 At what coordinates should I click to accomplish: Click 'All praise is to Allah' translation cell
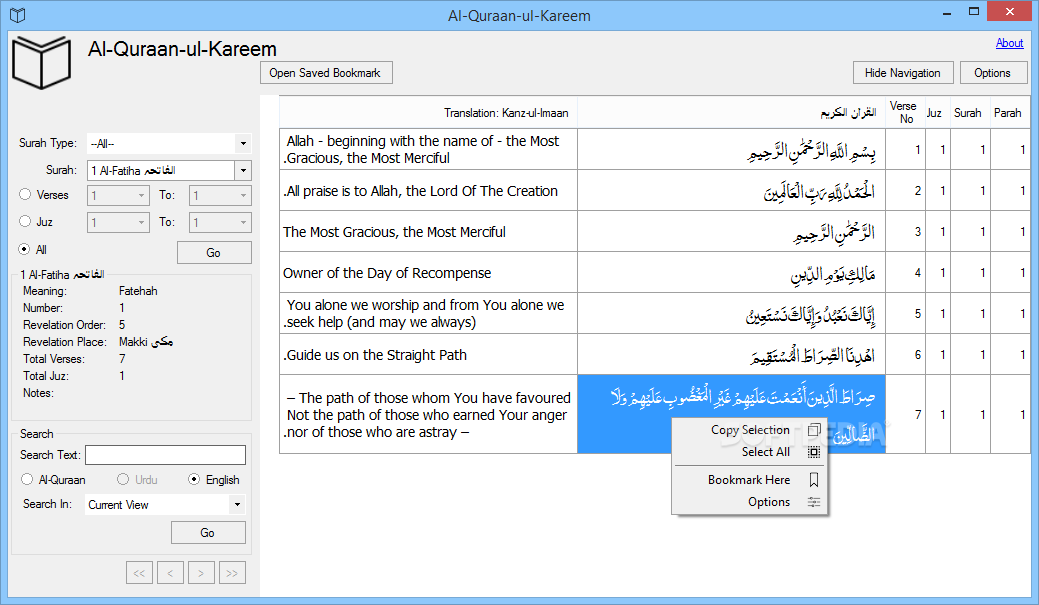point(429,191)
